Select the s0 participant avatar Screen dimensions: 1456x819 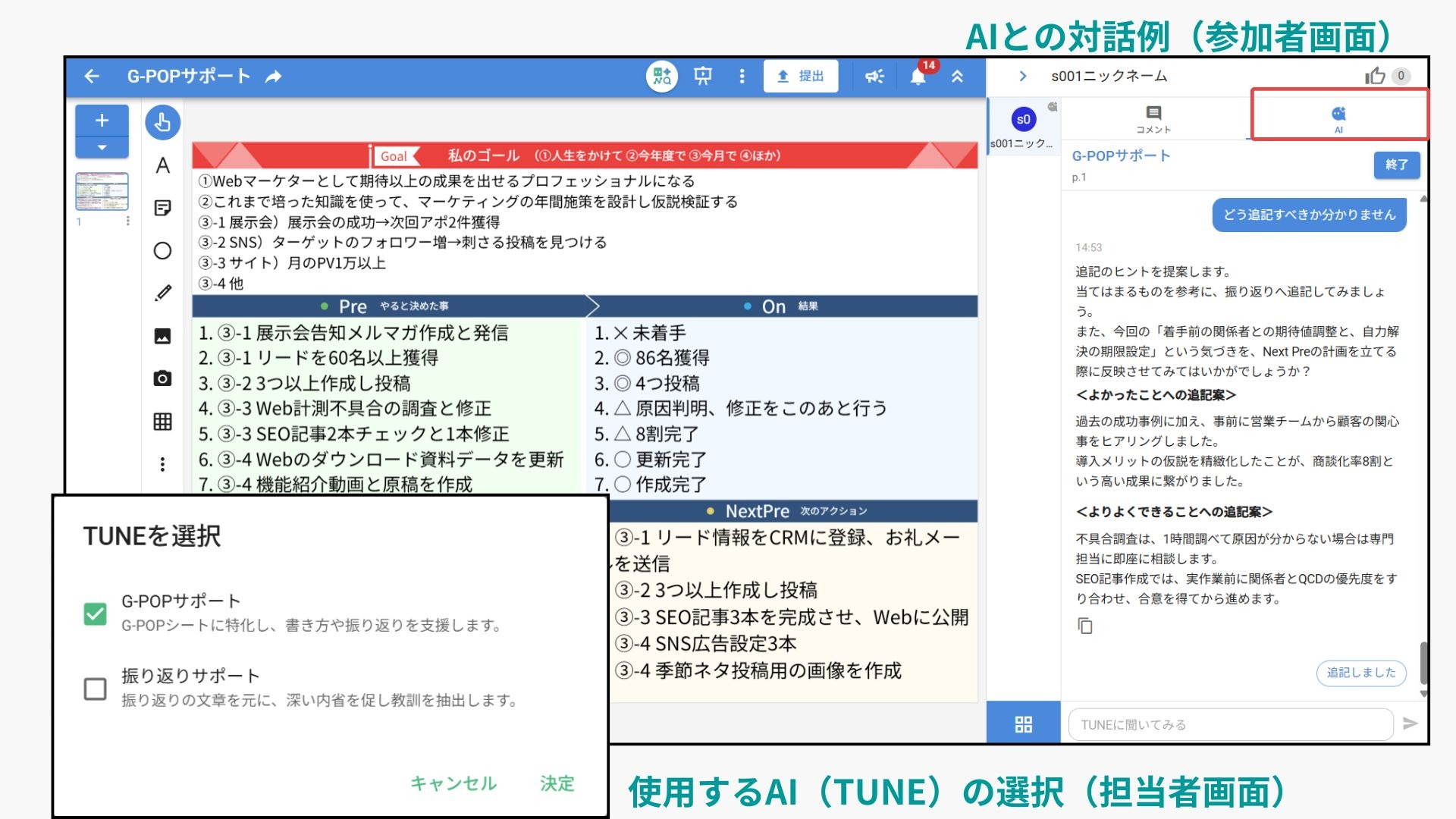click(1024, 119)
